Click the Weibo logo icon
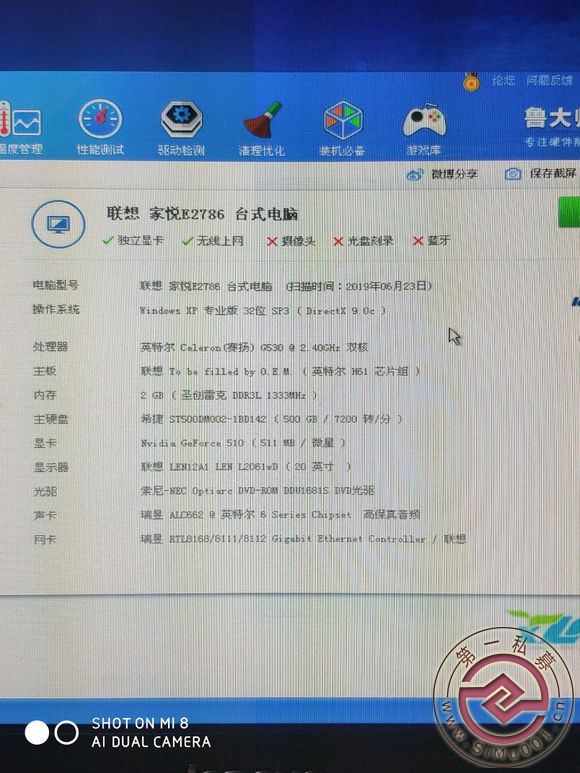The image size is (580, 773). [x=414, y=175]
